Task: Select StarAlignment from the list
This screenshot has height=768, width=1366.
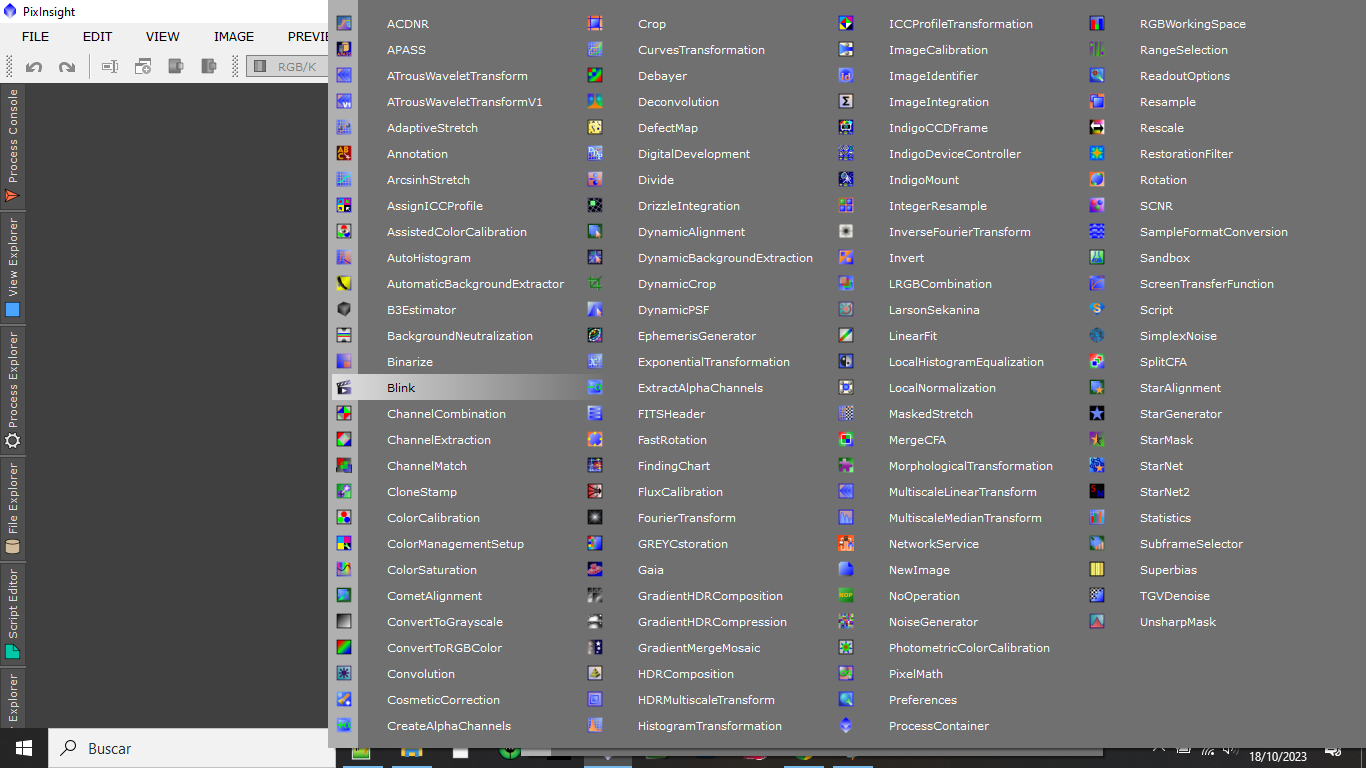Action: [1180, 387]
